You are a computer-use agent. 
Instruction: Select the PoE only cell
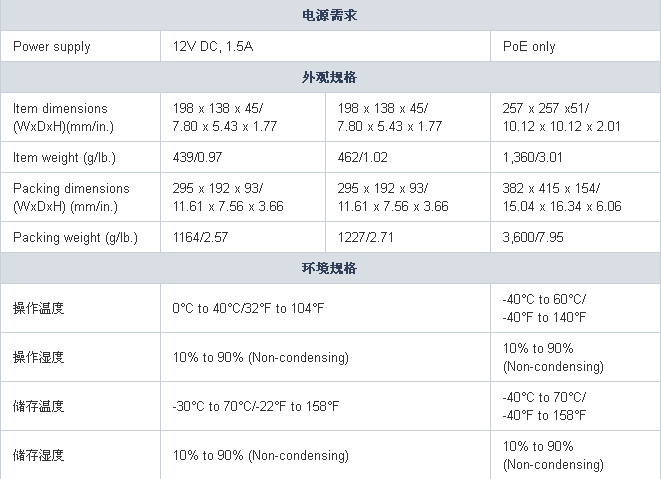[x=530, y=47]
